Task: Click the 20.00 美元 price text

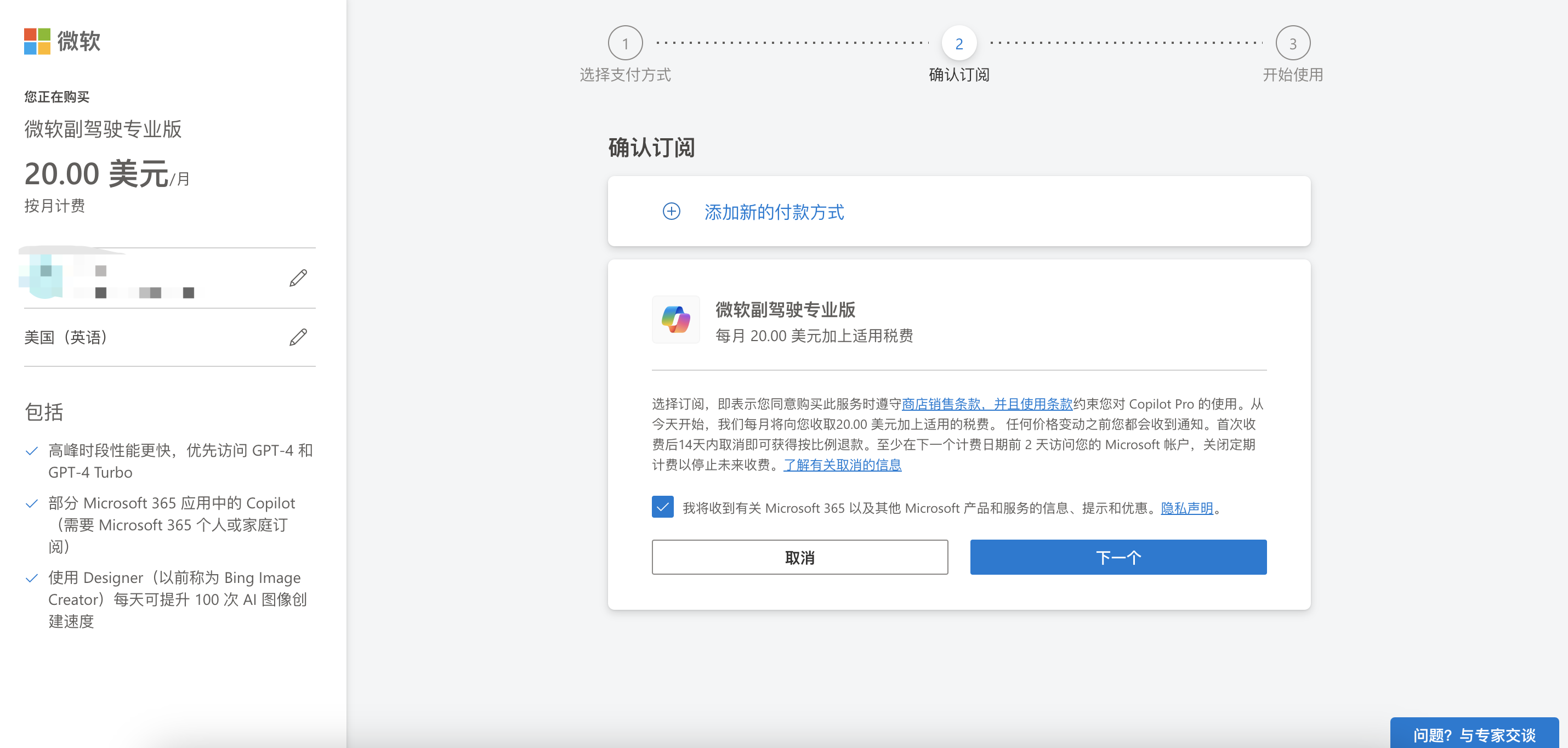Action: pyautogui.click(x=96, y=173)
